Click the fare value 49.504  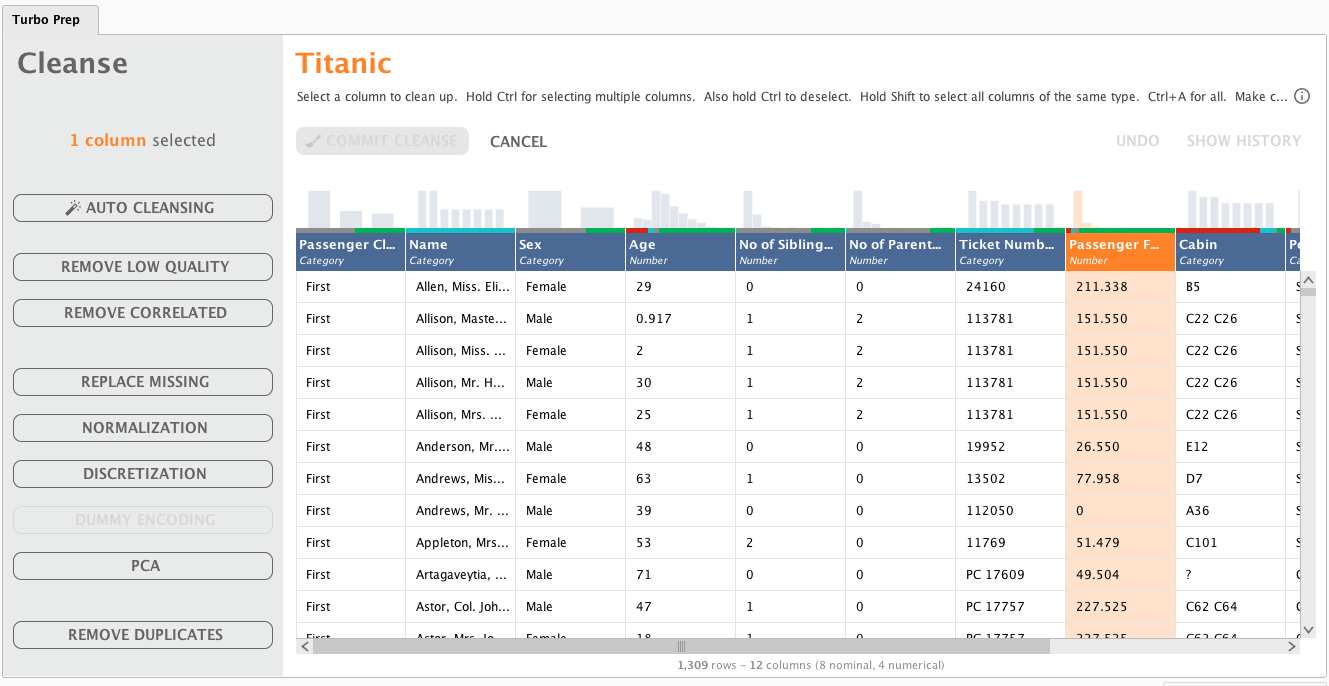[1120, 575]
